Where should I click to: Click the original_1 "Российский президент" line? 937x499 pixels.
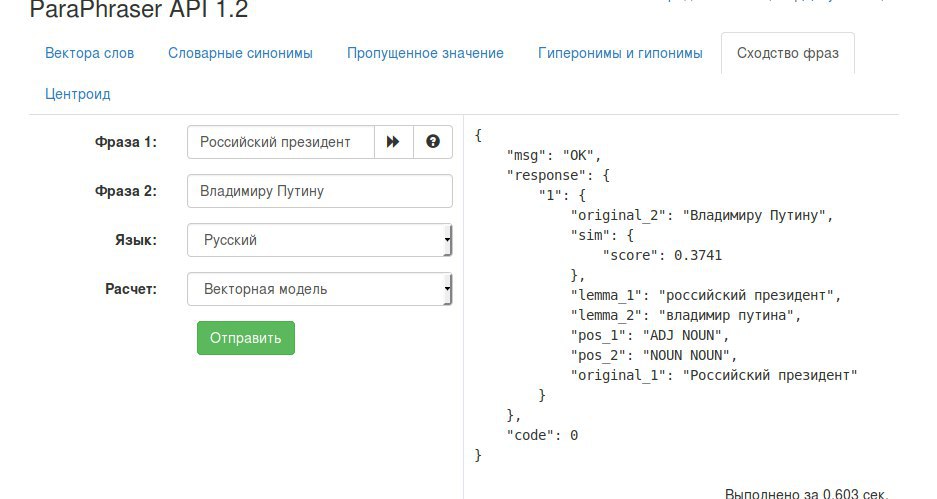click(x=714, y=375)
